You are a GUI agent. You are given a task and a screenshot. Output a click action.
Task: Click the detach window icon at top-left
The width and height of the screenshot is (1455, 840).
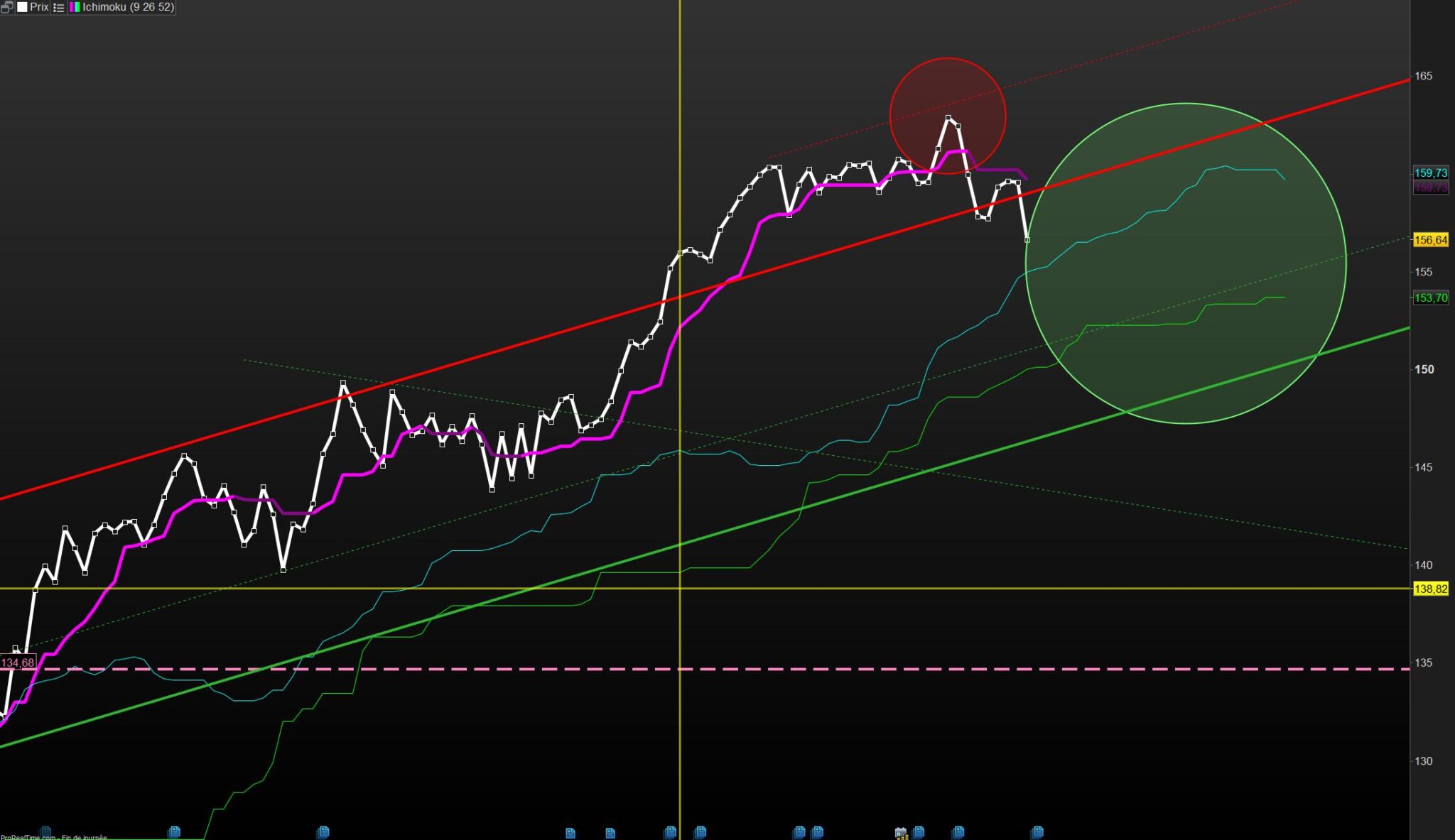click(x=7, y=7)
